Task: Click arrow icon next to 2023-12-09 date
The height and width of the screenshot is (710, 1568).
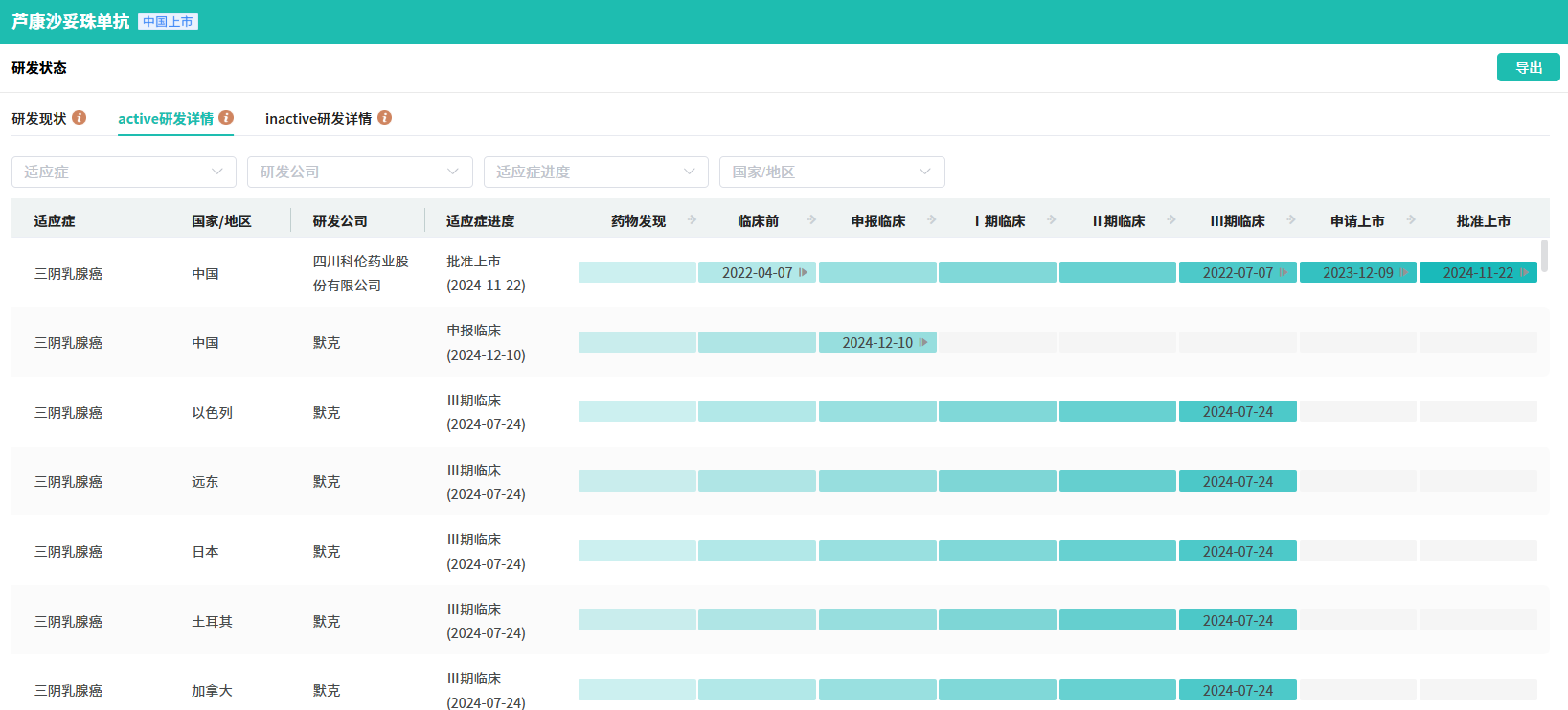Action: click(1403, 273)
